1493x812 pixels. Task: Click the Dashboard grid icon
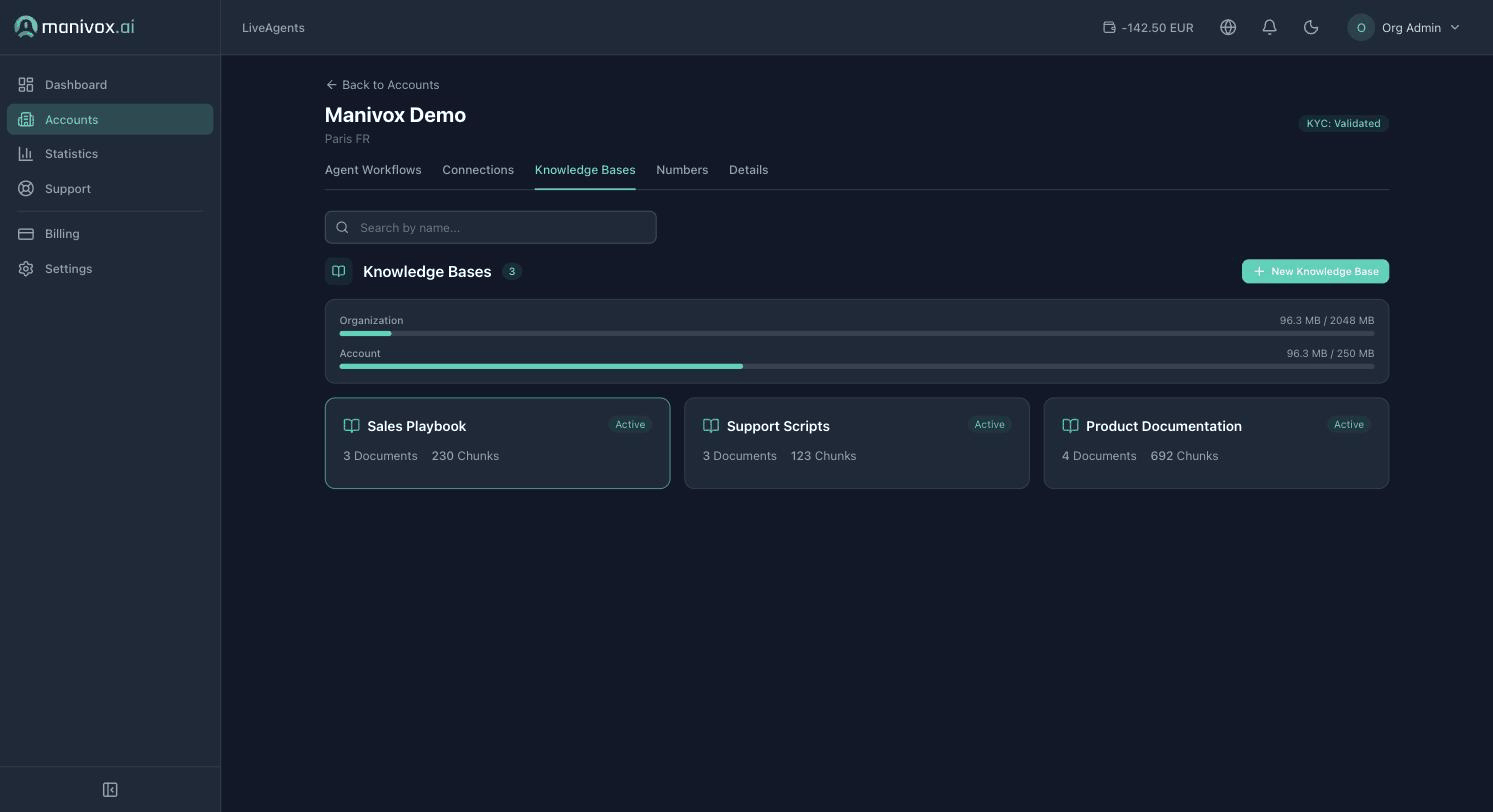[x=26, y=85]
